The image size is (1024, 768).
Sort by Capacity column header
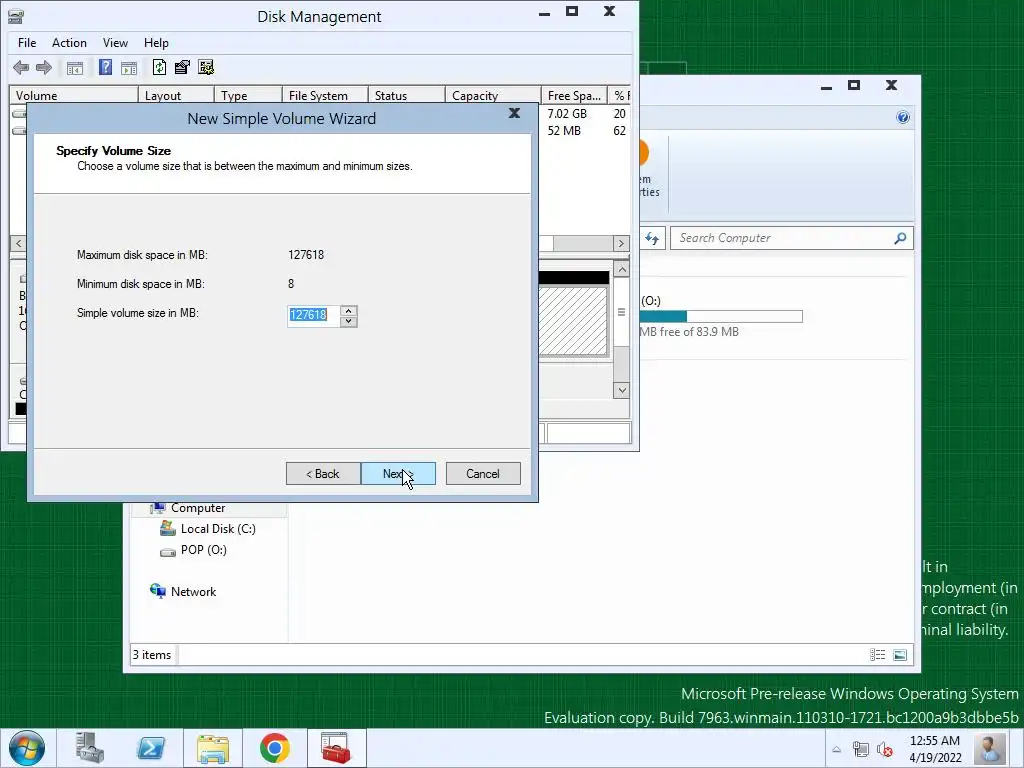(x=493, y=95)
